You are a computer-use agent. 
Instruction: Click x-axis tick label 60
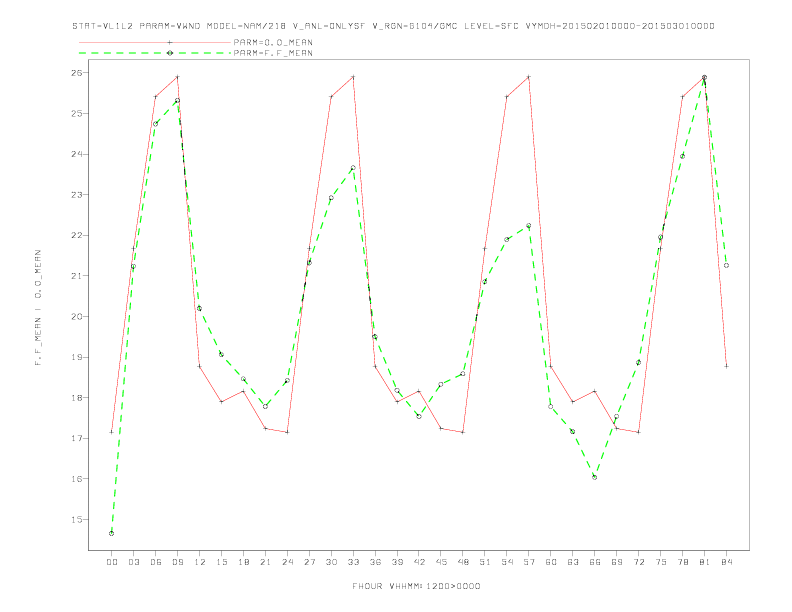(x=551, y=562)
